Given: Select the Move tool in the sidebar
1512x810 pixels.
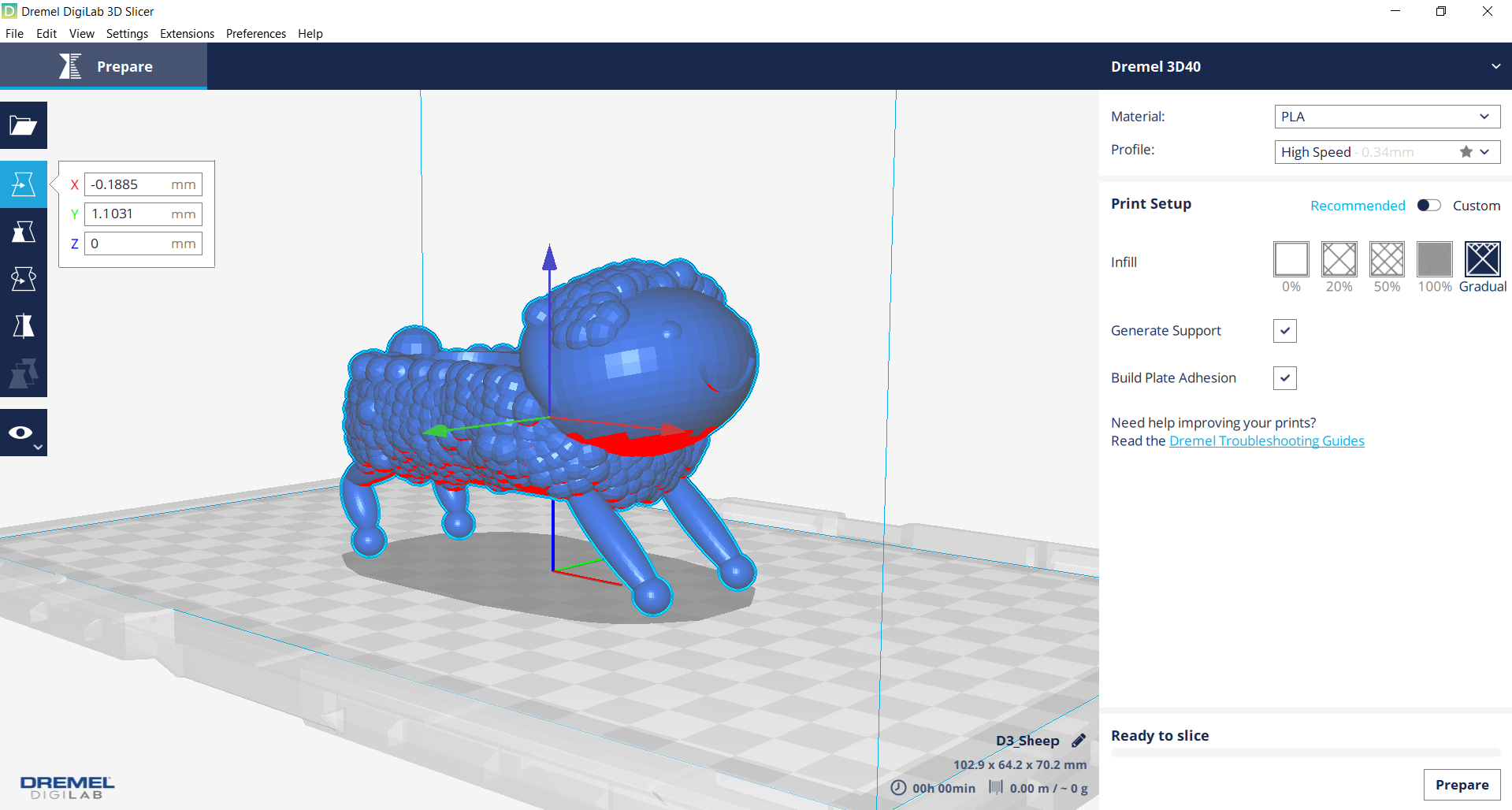Looking at the screenshot, I should tap(24, 184).
